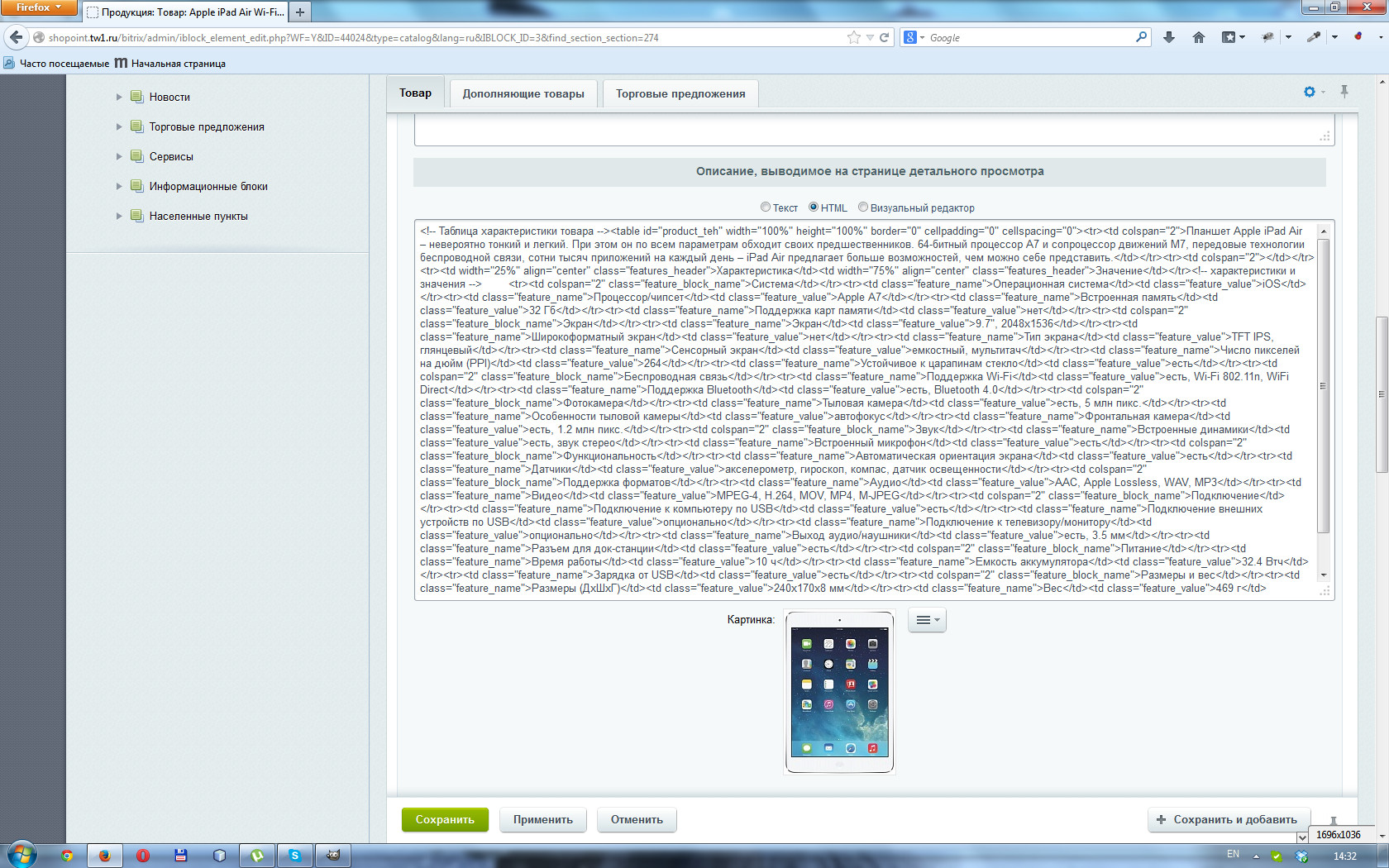
Task: Click the textarea scrollbar thumb
Action: pos(1324,386)
